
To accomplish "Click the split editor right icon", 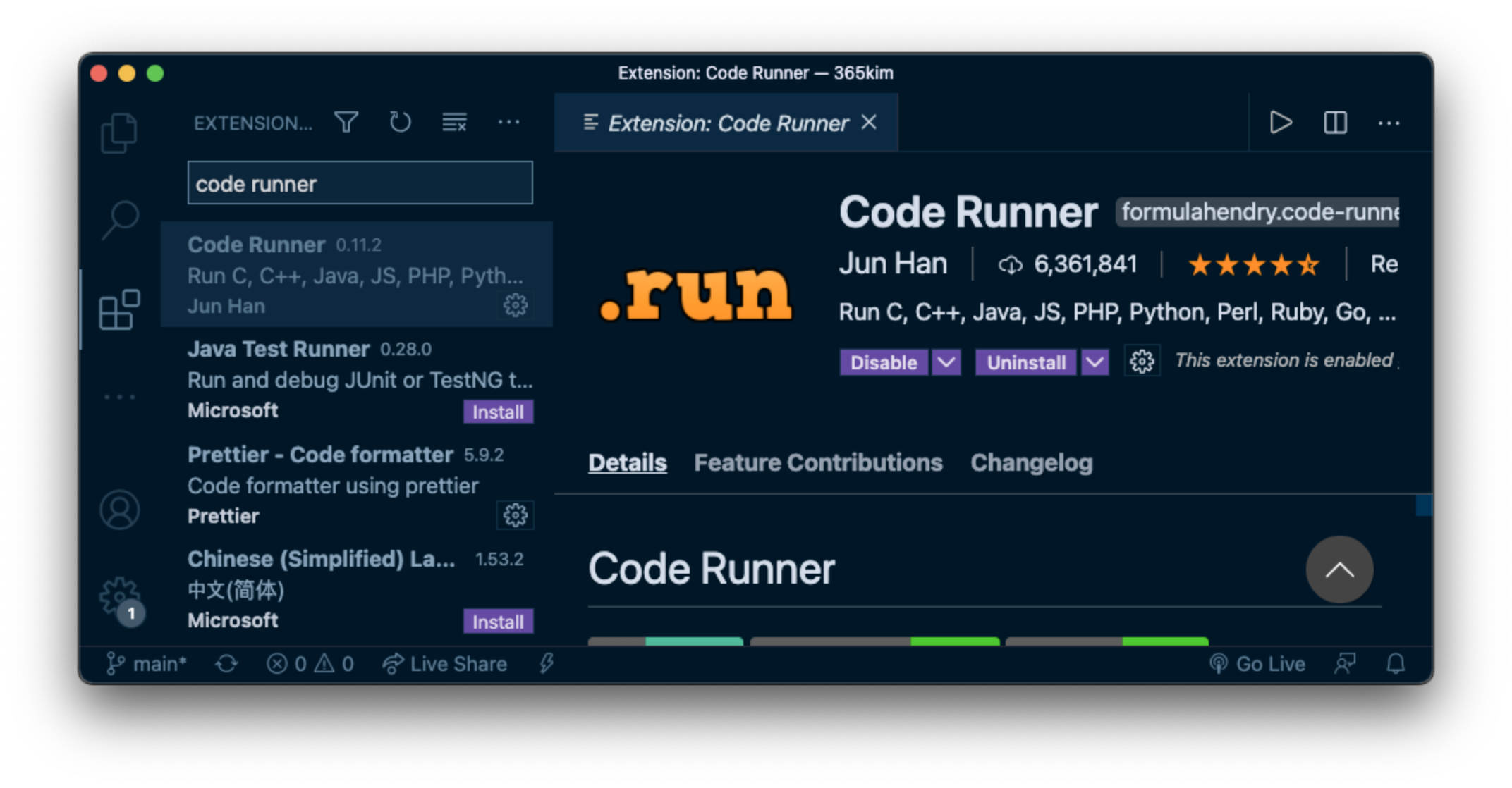I will (1335, 123).
